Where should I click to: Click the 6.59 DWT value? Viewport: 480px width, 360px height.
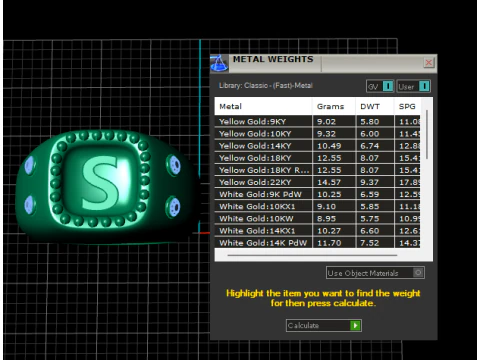pyautogui.click(x=369, y=194)
